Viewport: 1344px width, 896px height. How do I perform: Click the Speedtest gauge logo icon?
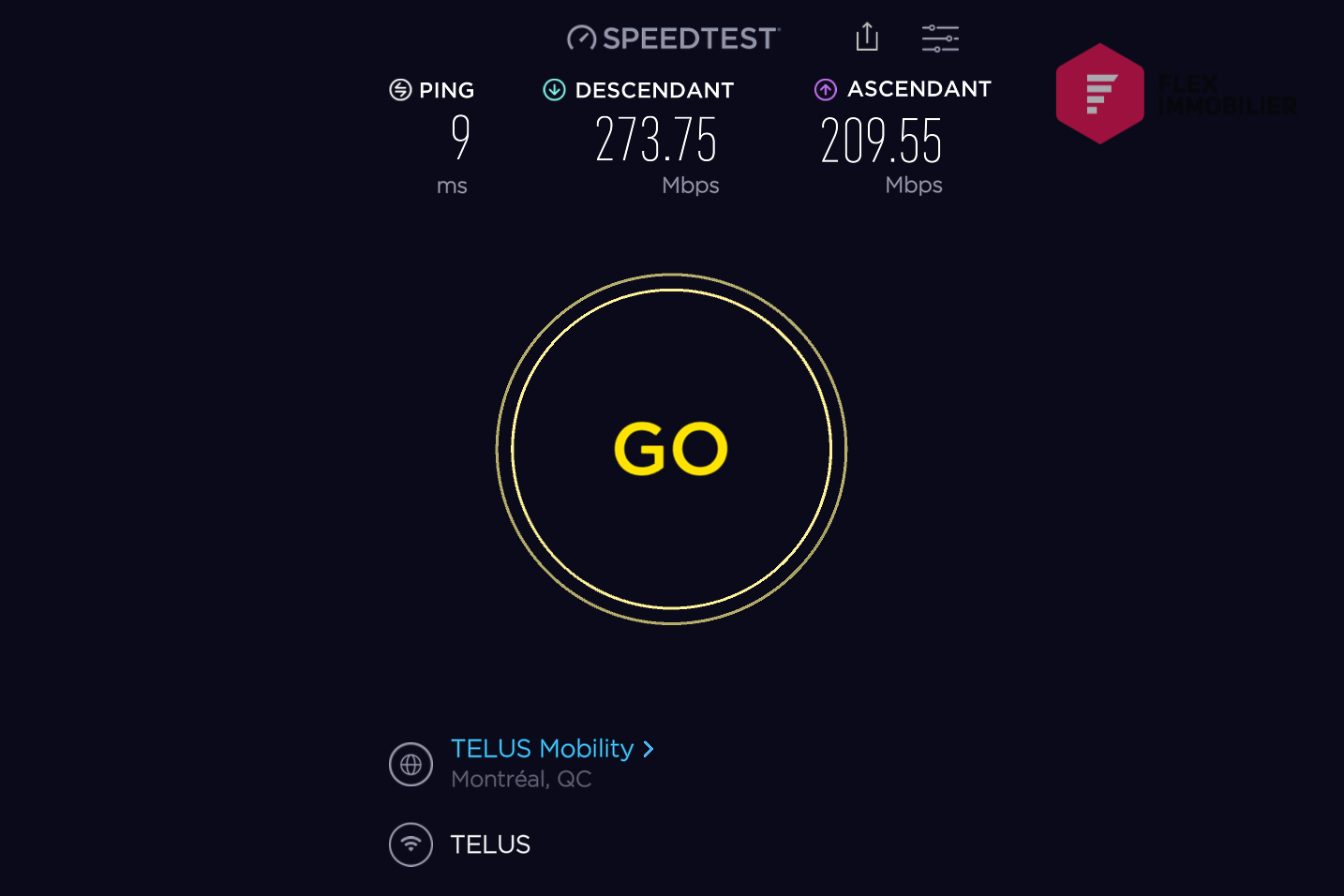tap(582, 38)
